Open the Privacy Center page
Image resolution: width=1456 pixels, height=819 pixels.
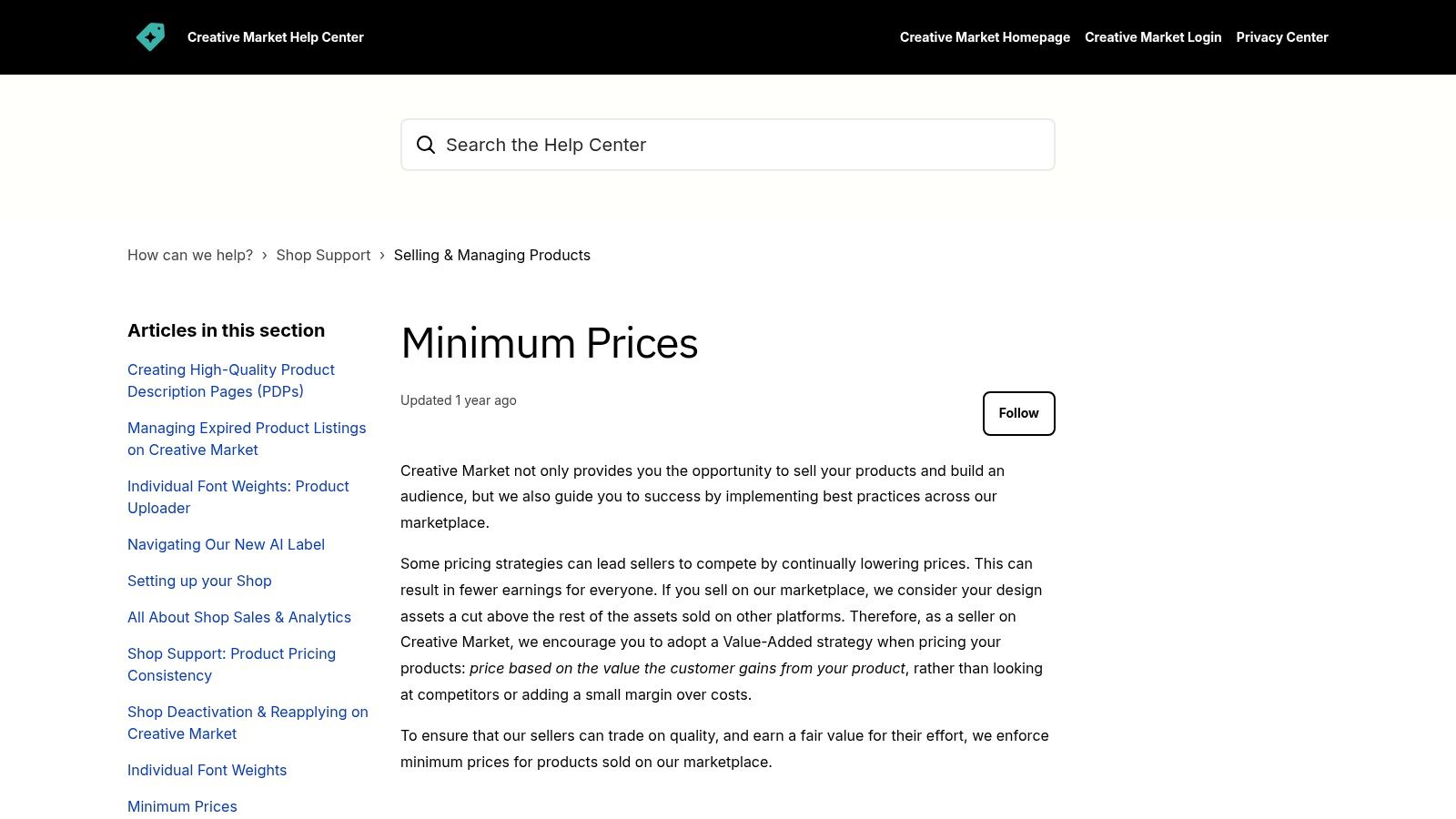[1281, 37]
